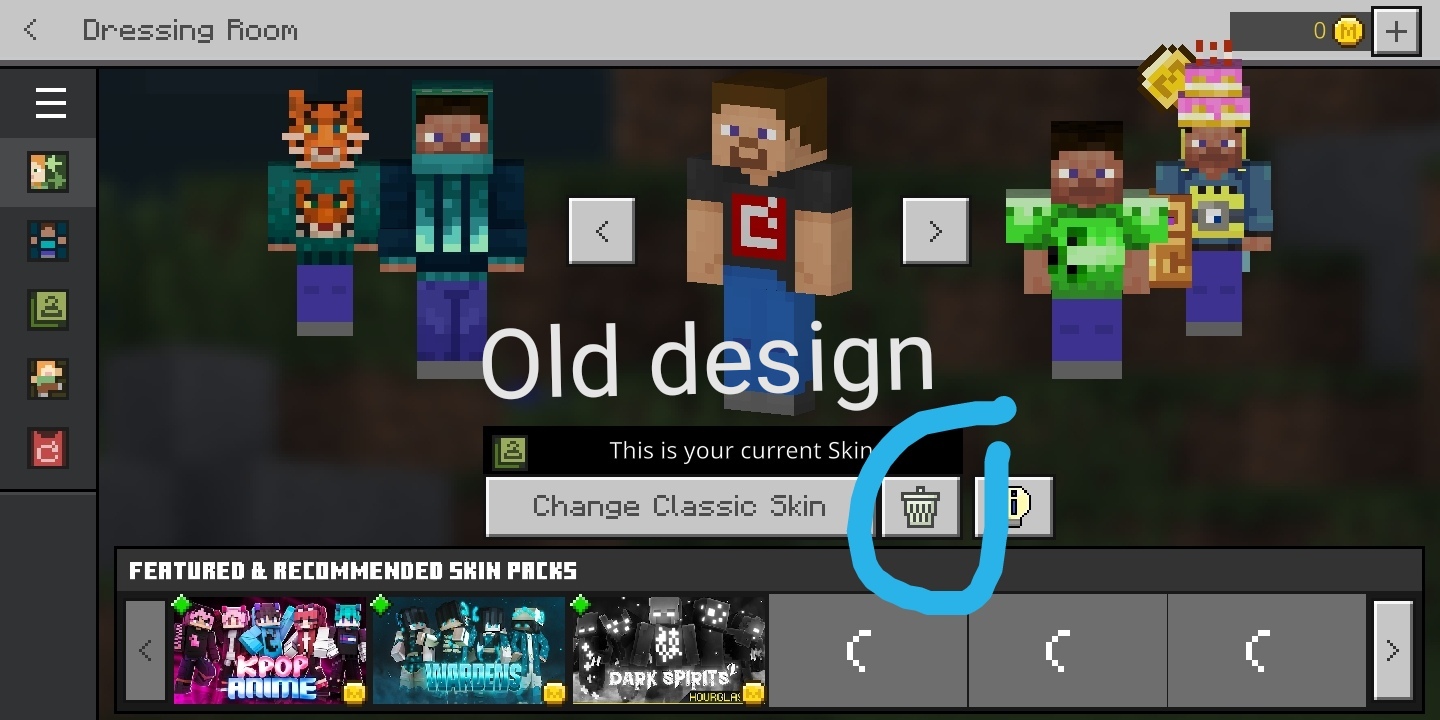Open the Dark Spirits skin pack

click(x=670, y=650)
